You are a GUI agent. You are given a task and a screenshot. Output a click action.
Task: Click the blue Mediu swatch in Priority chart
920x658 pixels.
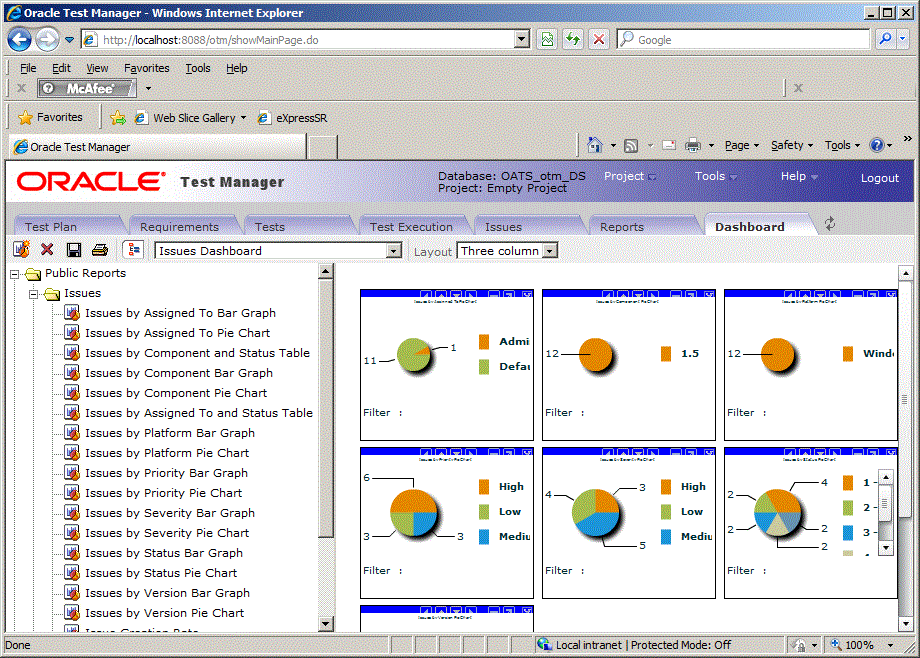coord(483,536)
